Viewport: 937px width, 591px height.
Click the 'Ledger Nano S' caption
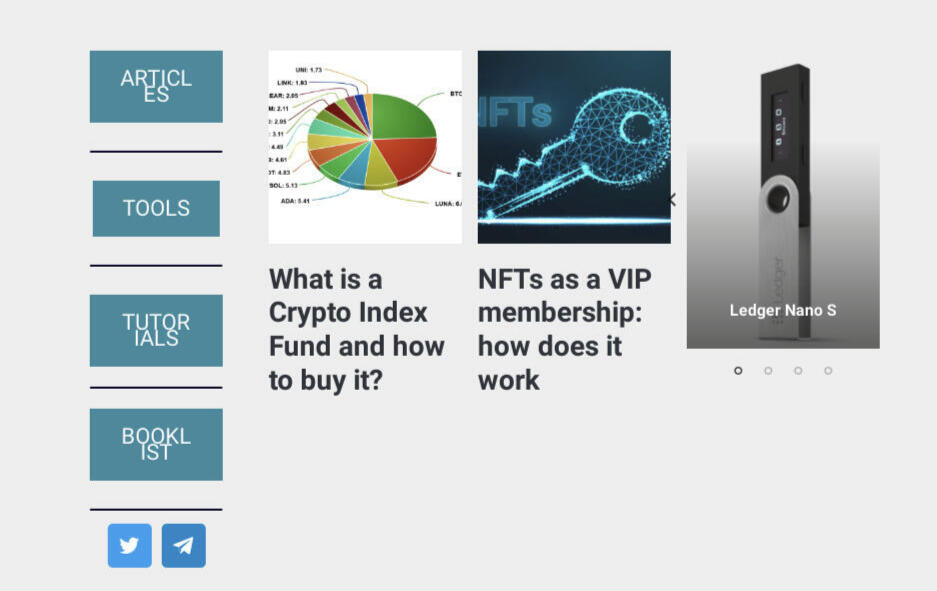click(x=783, y=310)
